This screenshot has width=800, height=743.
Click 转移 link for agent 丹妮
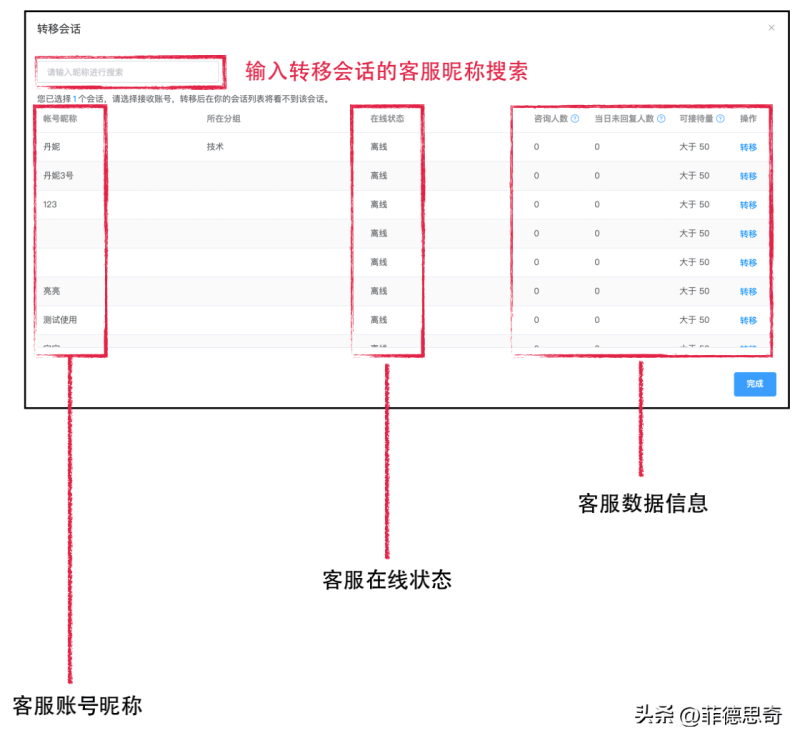[745, 146]
